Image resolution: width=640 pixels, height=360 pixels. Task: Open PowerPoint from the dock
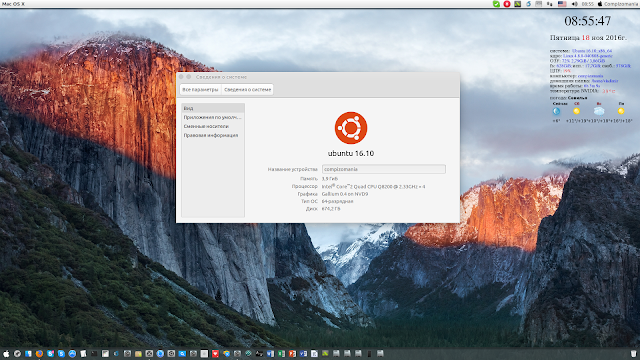pyautogui.click(x=292, y=353)
